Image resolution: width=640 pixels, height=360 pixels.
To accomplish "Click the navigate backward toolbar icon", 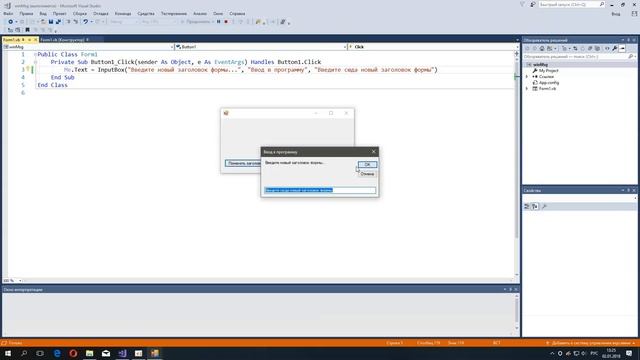I will pyautogui.click(x=11, y=22).
